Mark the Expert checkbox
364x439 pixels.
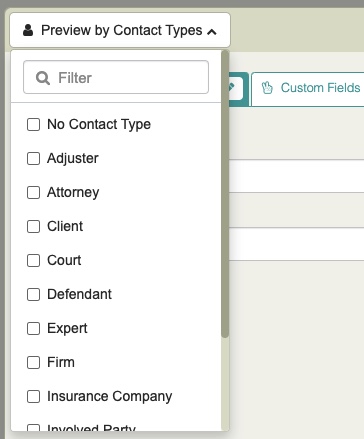(33, 328)
